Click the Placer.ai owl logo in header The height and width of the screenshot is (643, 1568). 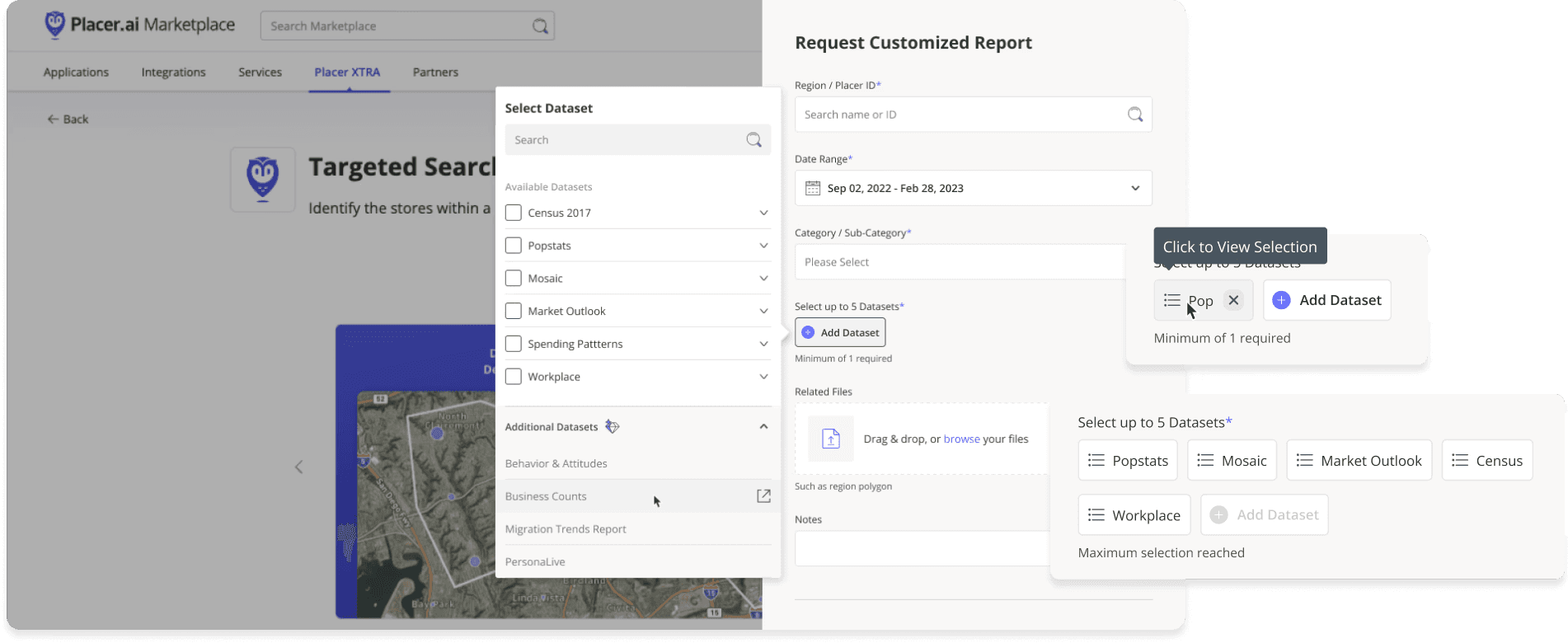54,25
